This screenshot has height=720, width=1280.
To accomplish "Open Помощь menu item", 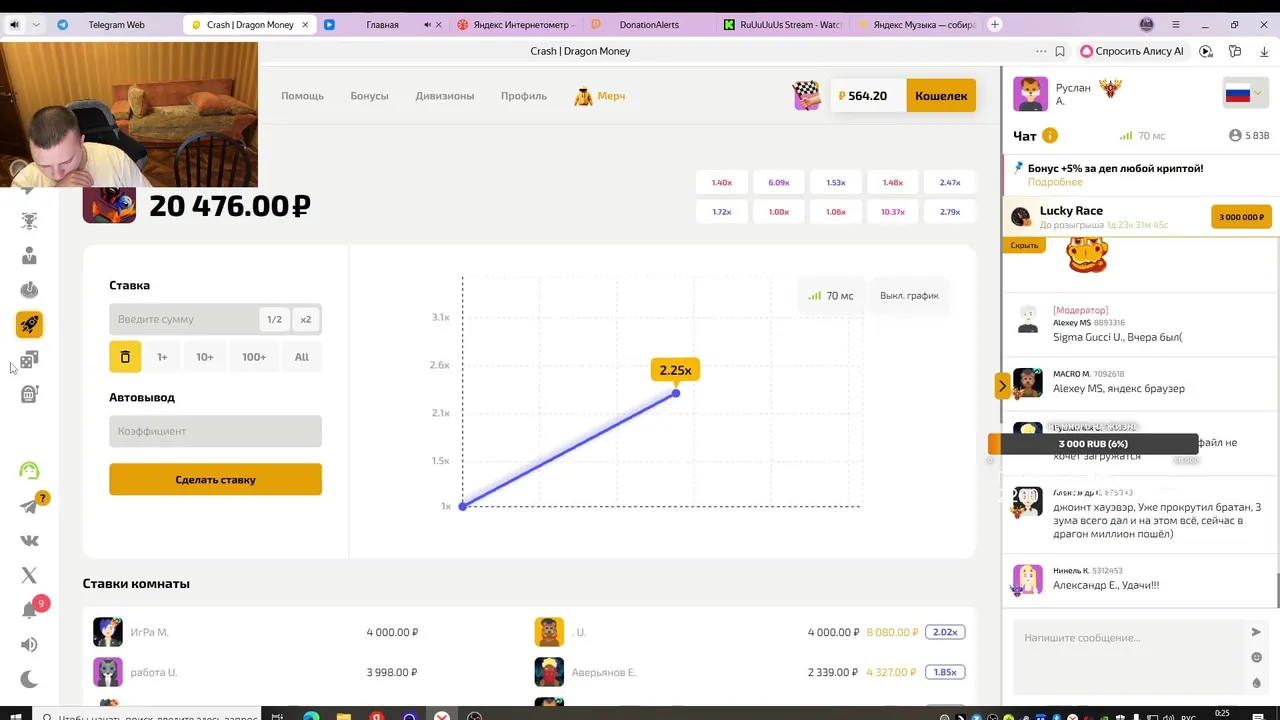I will 302,96.
